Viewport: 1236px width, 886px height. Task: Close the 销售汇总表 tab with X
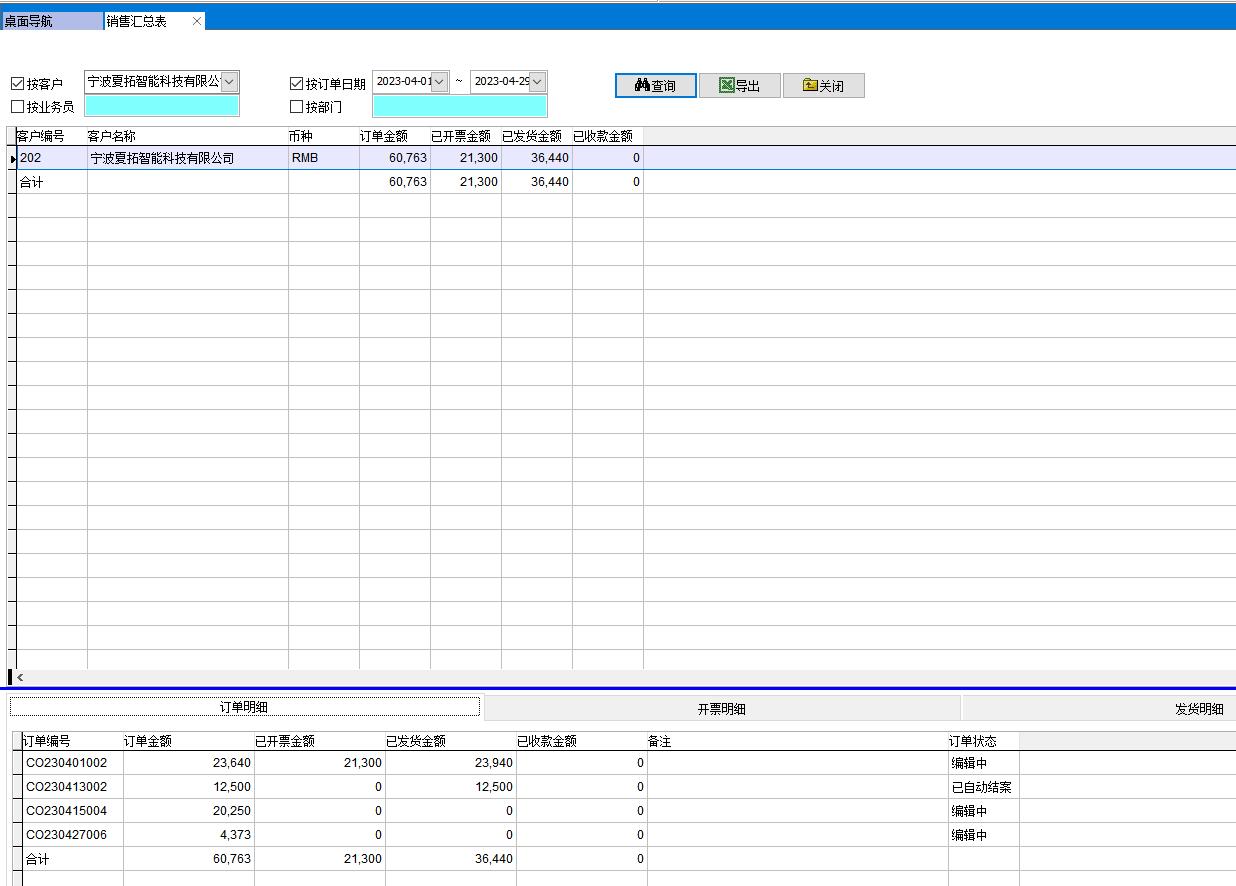pos(197,21)
